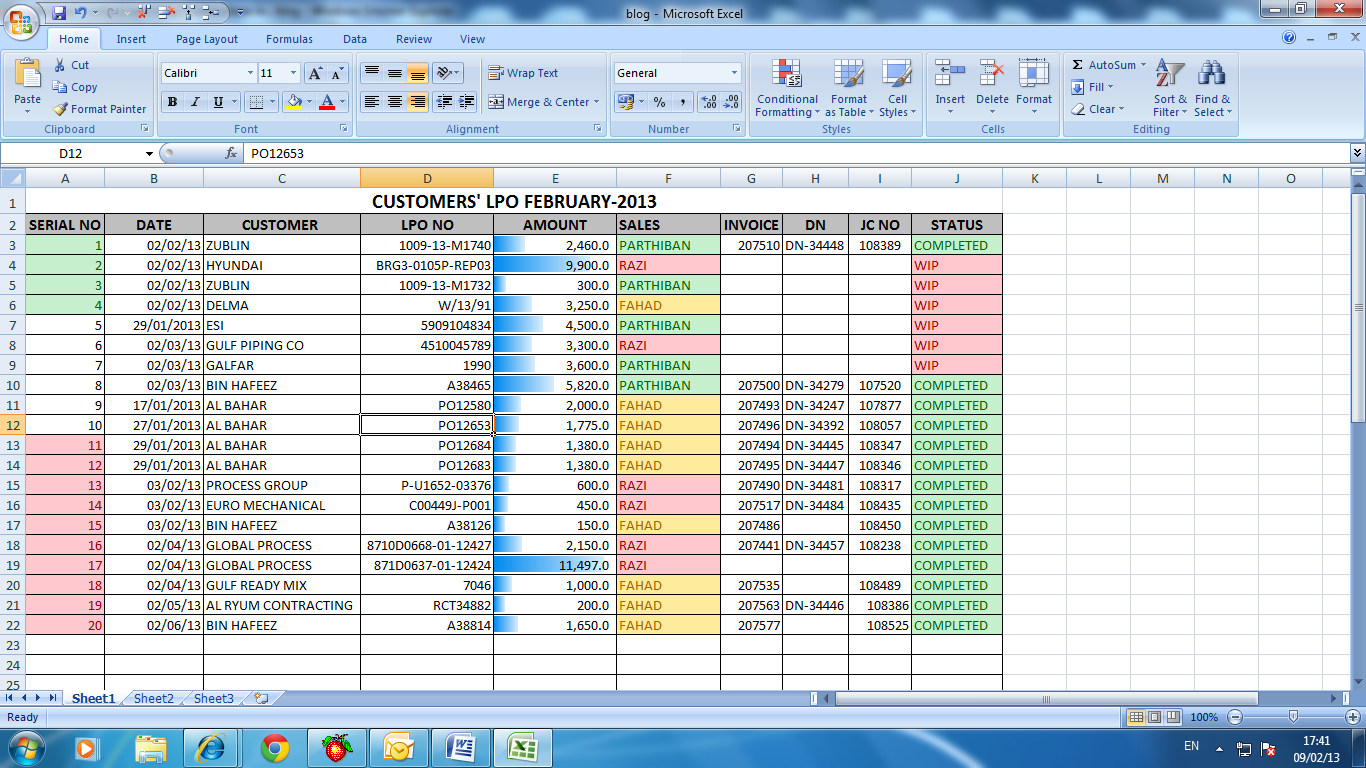This screenshot has width=1366, height=768.
Task: Click Merge & Center button
Action: tap(539, 102)
